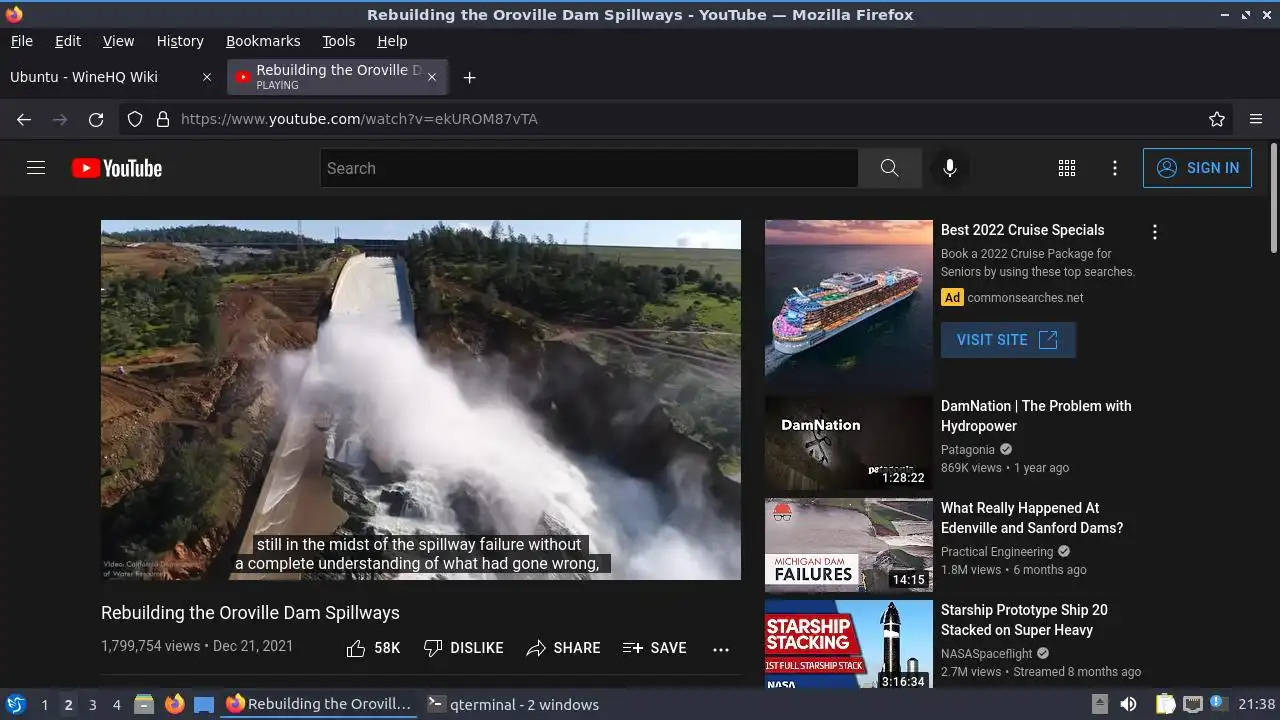This screenshot has width=1280, height=720.
Task: Open 'DamNation | The Problem with Hydropower' title
Action: 1036,416
